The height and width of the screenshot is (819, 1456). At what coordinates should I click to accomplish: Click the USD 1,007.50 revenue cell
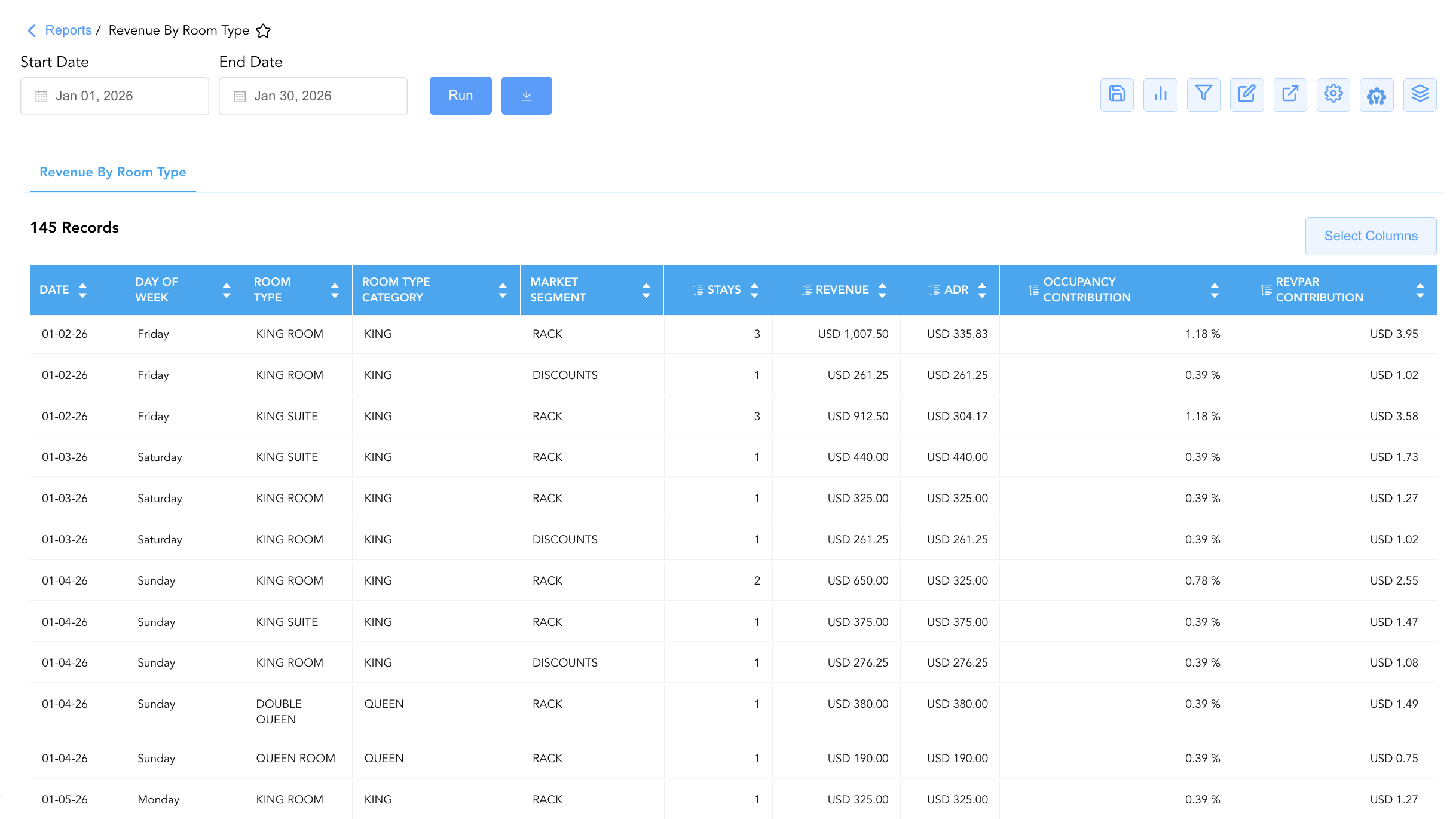click(x=853, y=334)
